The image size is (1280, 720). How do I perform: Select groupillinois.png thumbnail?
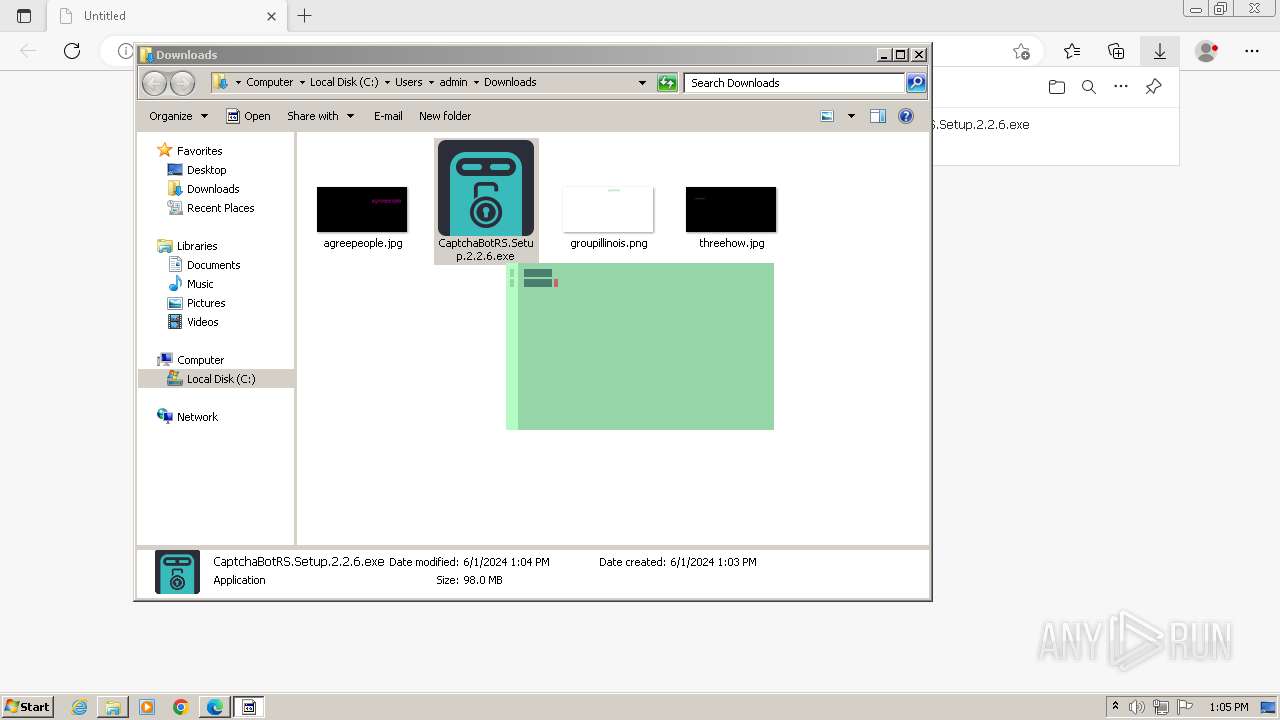click(x=608, y=209)
